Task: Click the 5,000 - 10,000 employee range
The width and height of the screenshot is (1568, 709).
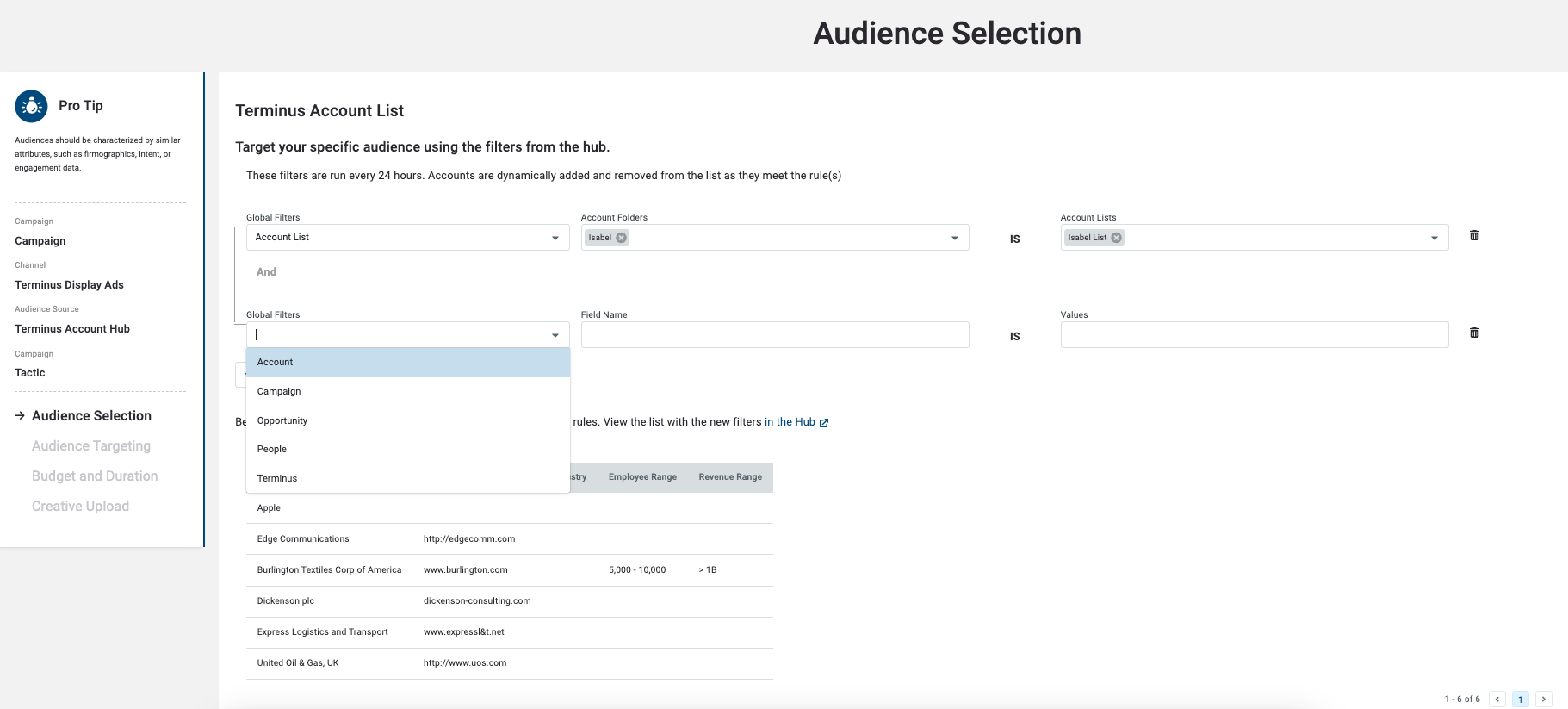Action: [x=637, y=570]
